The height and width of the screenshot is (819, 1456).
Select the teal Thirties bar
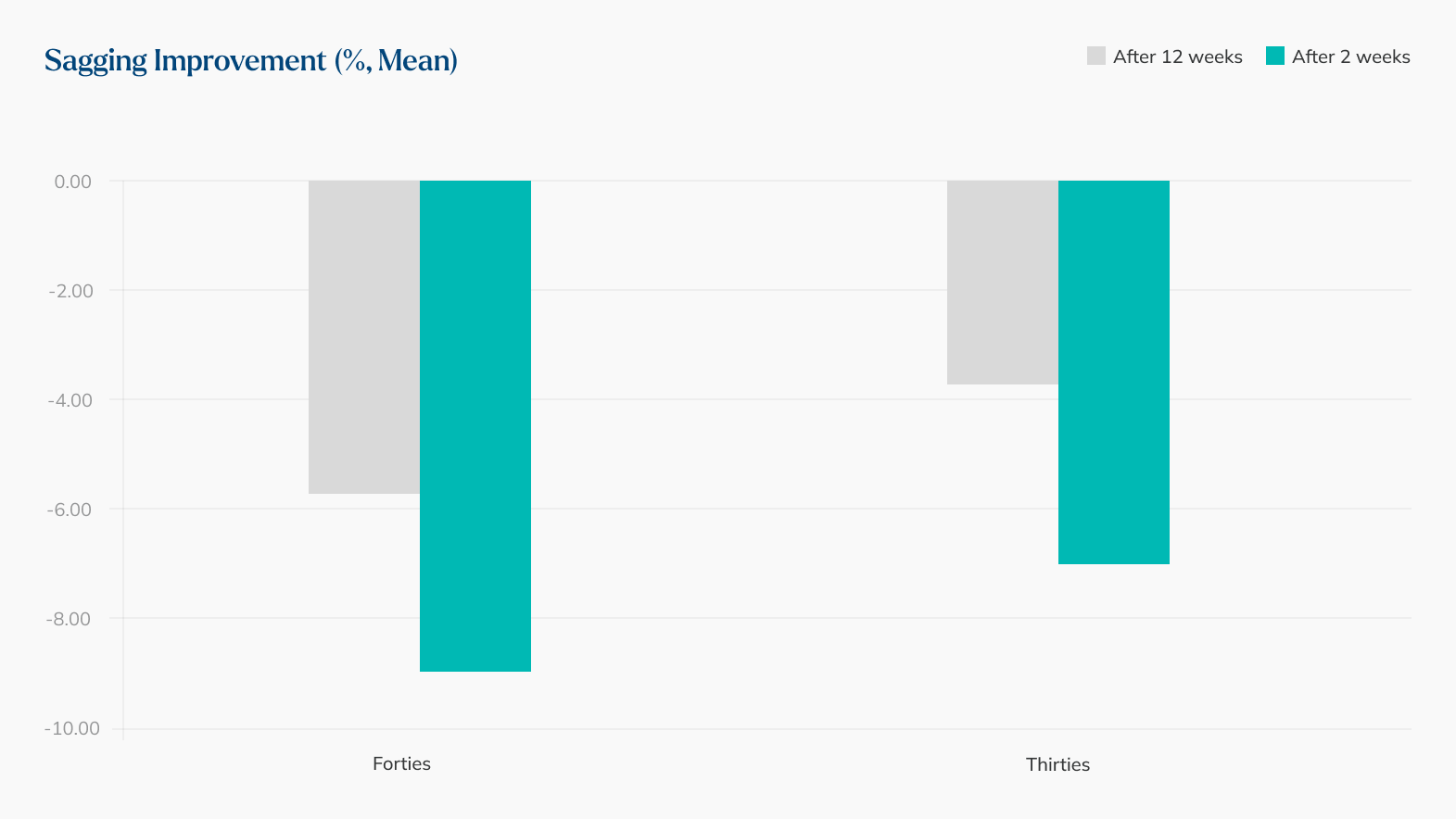(1114, 372)
